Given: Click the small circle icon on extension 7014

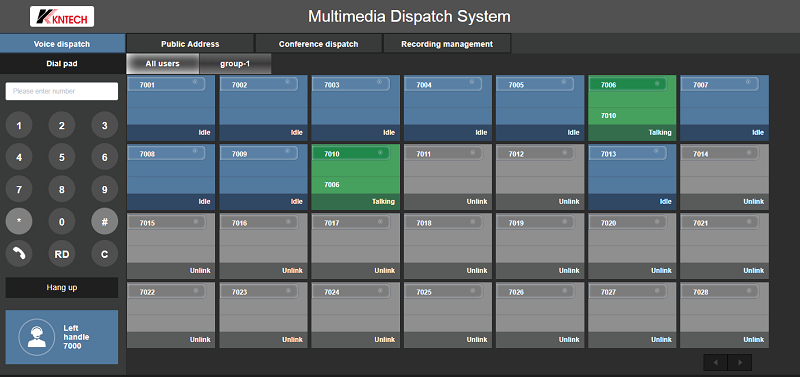Looking at the screenshot, I should pyautogui.click(x=749, y=152).
